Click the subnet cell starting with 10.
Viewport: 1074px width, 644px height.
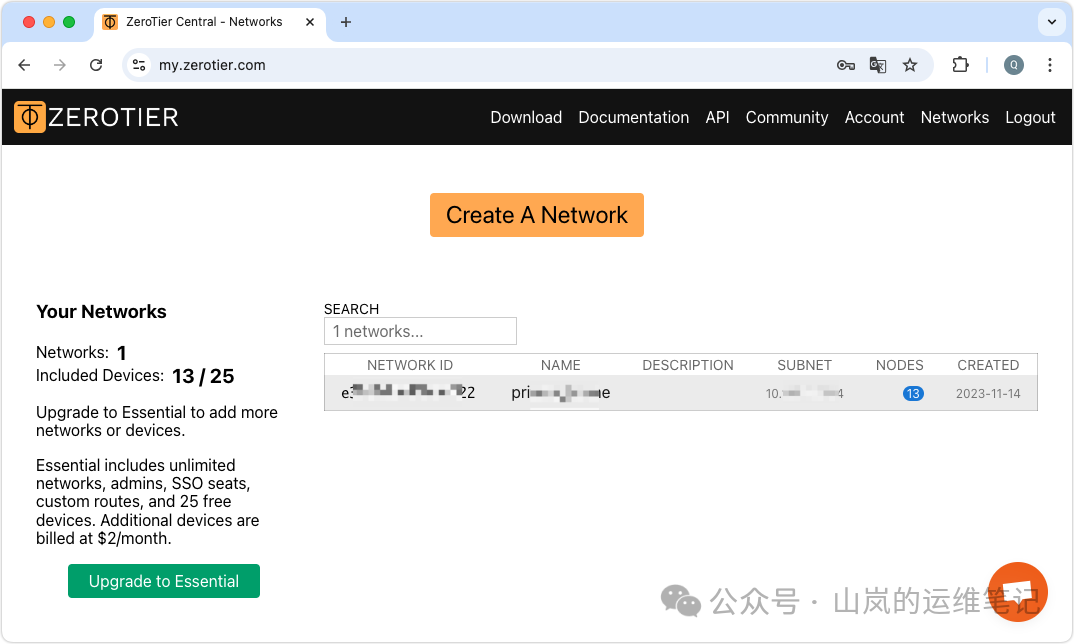(804, 393)
